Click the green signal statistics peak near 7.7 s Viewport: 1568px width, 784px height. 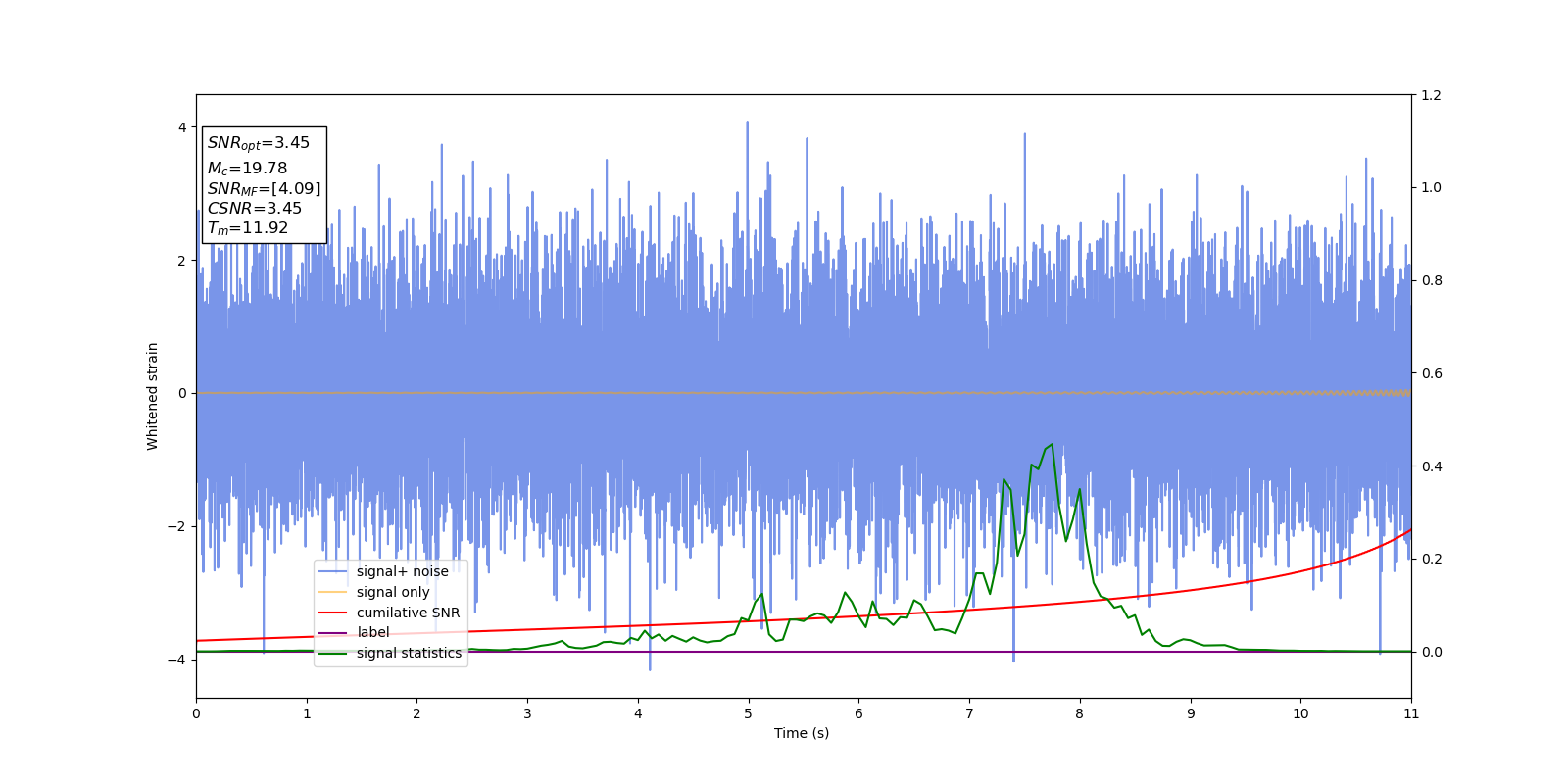point(1052,445)
